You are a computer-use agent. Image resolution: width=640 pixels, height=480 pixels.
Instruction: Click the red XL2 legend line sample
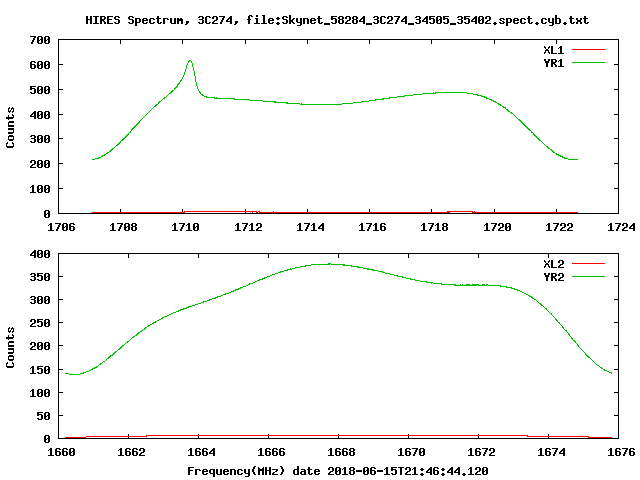[x=588, y=264]
